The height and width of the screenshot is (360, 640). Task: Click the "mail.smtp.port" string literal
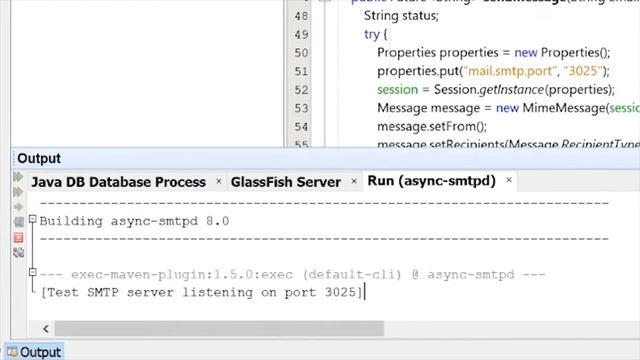coord(510,71)
